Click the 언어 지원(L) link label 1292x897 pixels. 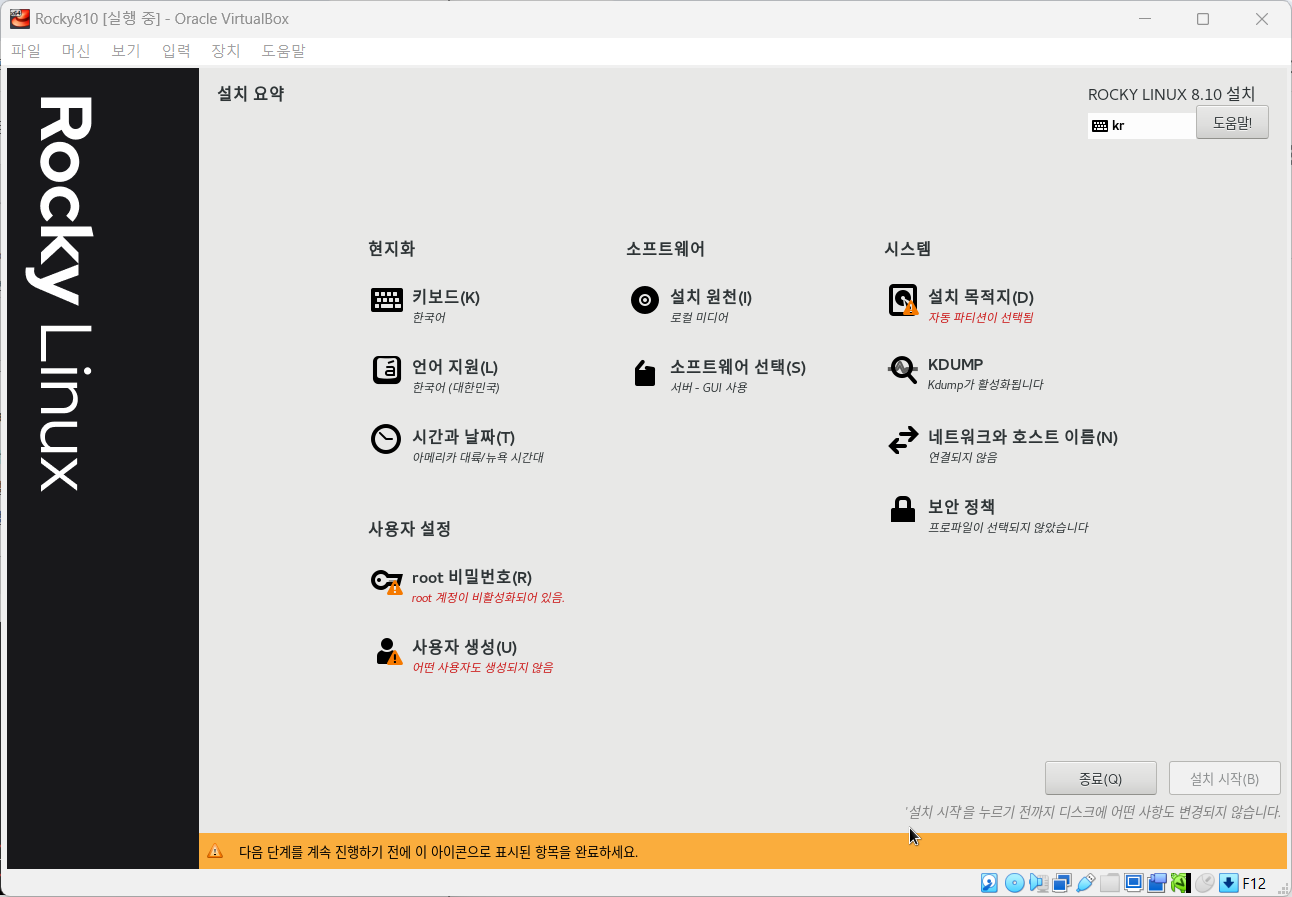(455, 367)
